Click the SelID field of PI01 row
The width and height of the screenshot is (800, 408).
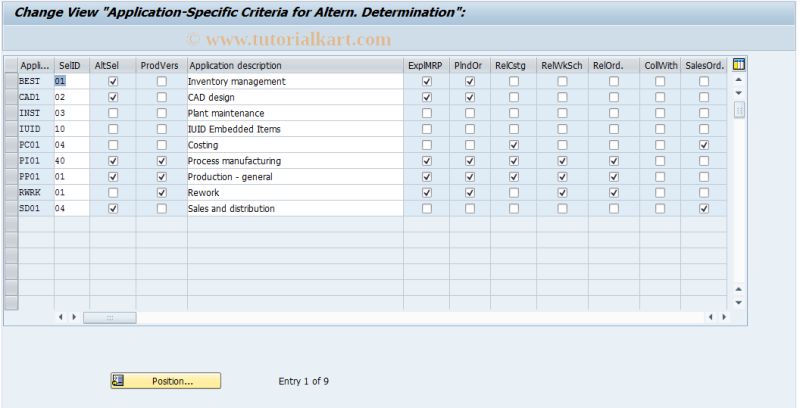point(72,161)
